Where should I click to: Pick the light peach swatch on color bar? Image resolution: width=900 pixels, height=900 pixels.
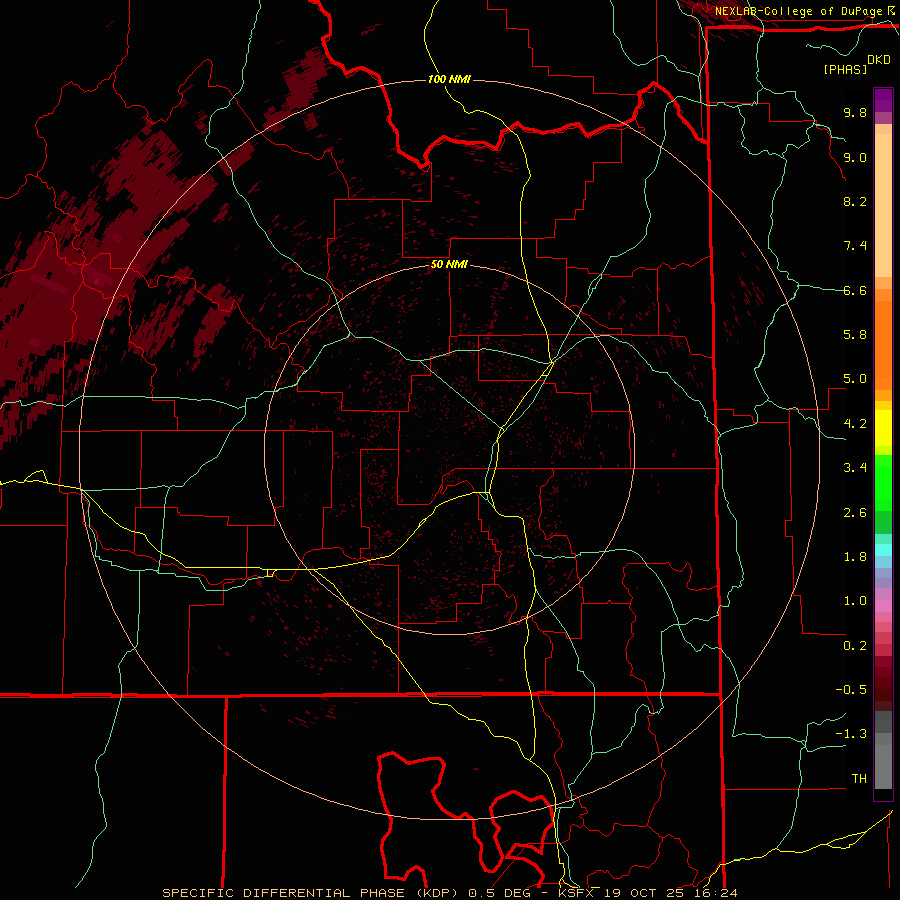coord(883,205)
